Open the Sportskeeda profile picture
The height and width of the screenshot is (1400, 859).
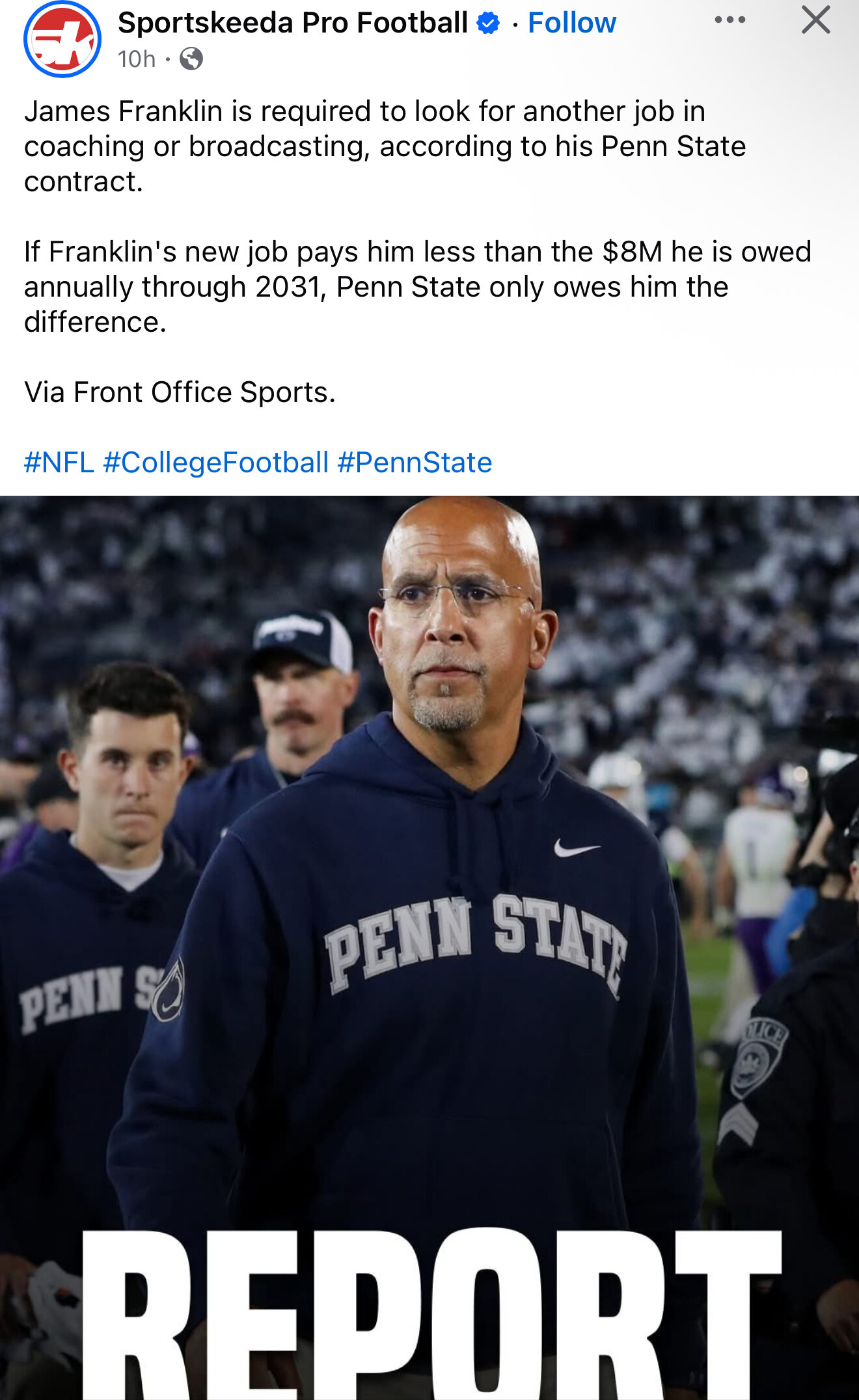pos(62,39)
